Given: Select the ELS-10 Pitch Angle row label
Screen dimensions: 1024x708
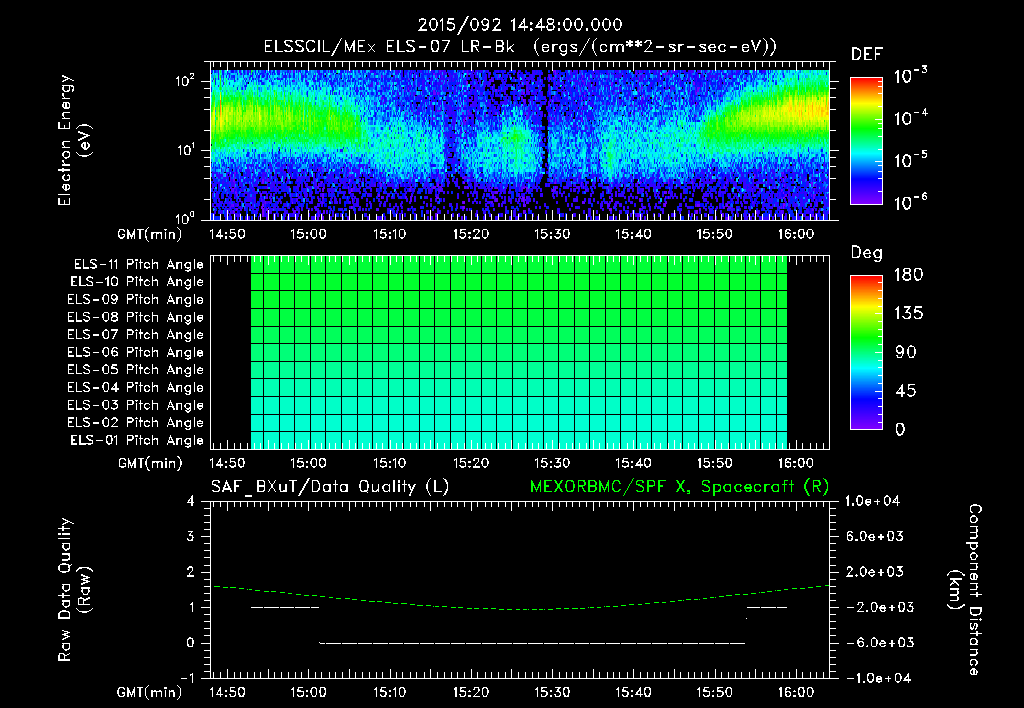Looking at the screenshot, I should pyautogui.click(x=137, y=282).
